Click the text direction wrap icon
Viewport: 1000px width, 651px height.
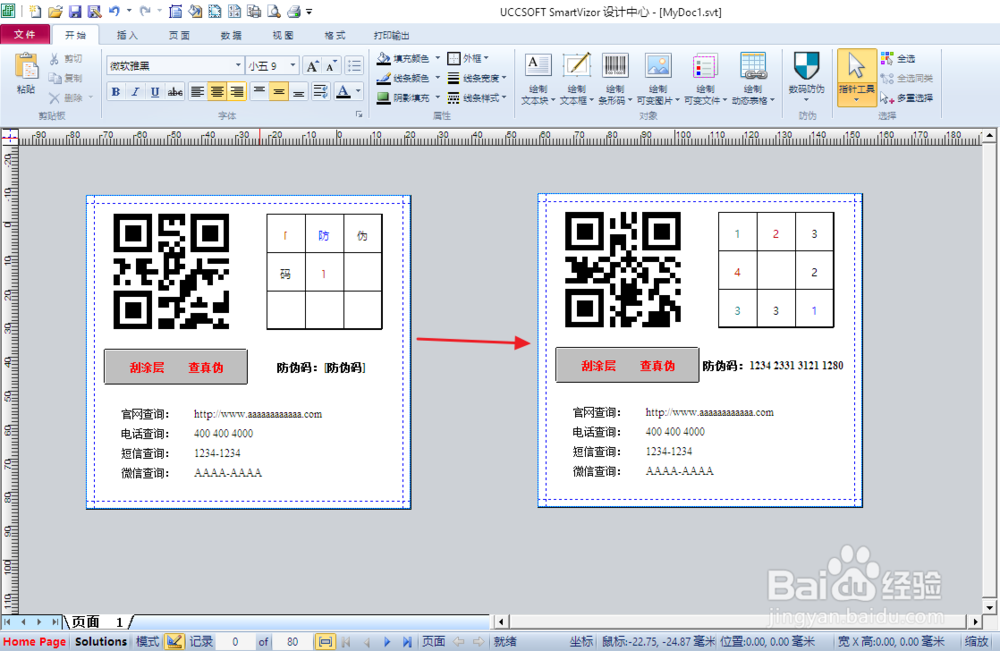pyautogui.click(x=321, y=92)
